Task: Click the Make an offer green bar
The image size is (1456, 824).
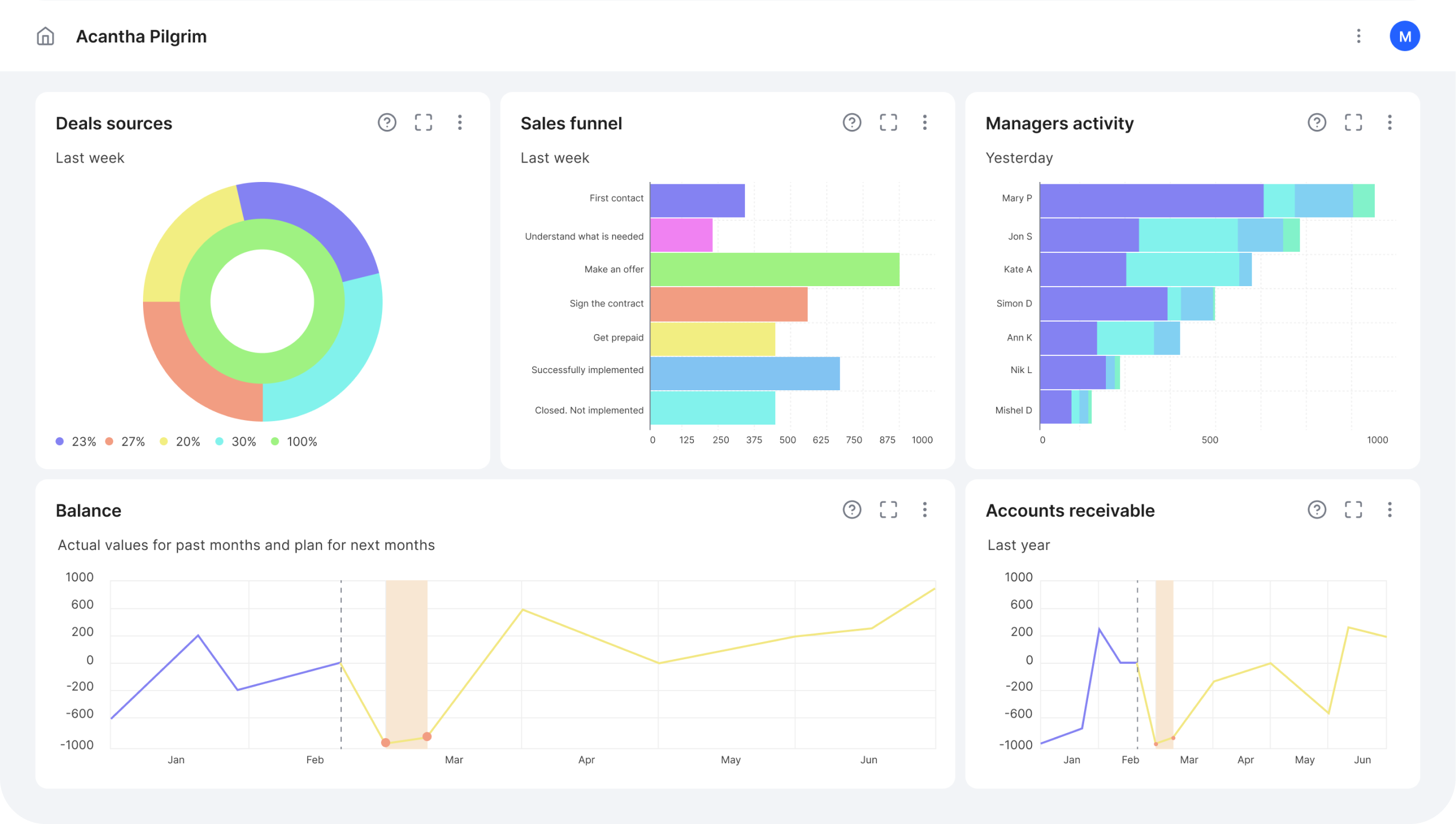Action: [774, 270]
